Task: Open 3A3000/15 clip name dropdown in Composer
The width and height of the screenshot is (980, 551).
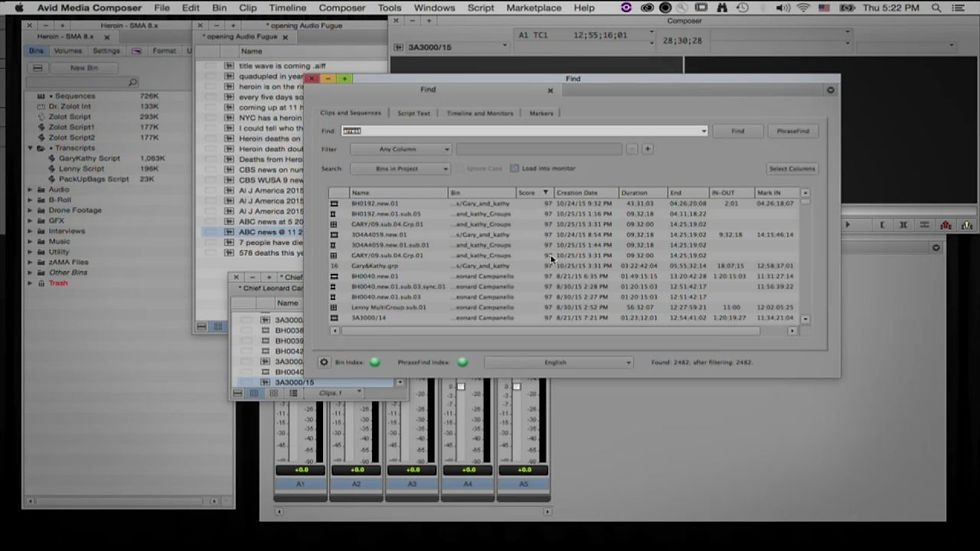Action: tap(504, 46)
